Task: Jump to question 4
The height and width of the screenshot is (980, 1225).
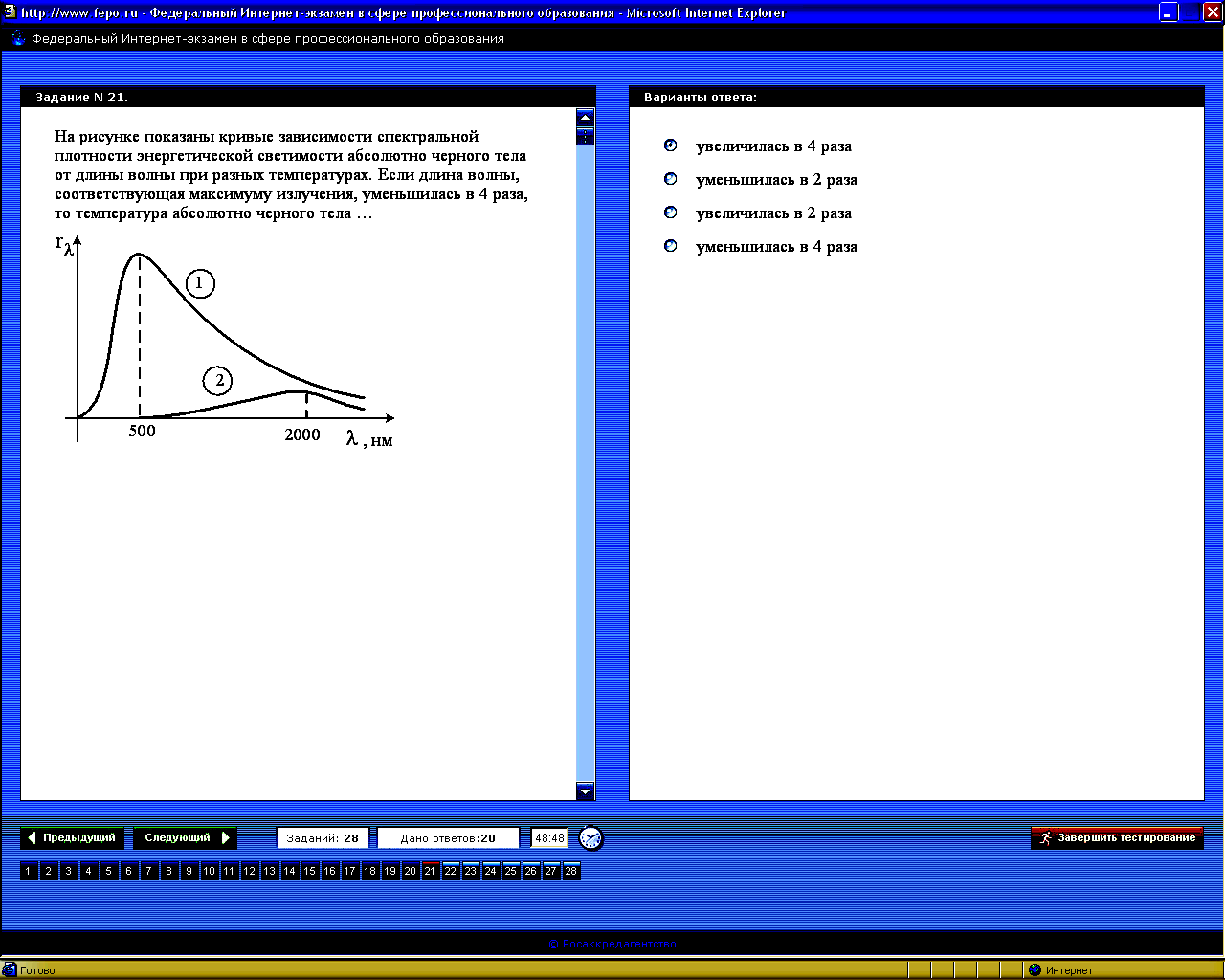Action: (x=89, y=871)
